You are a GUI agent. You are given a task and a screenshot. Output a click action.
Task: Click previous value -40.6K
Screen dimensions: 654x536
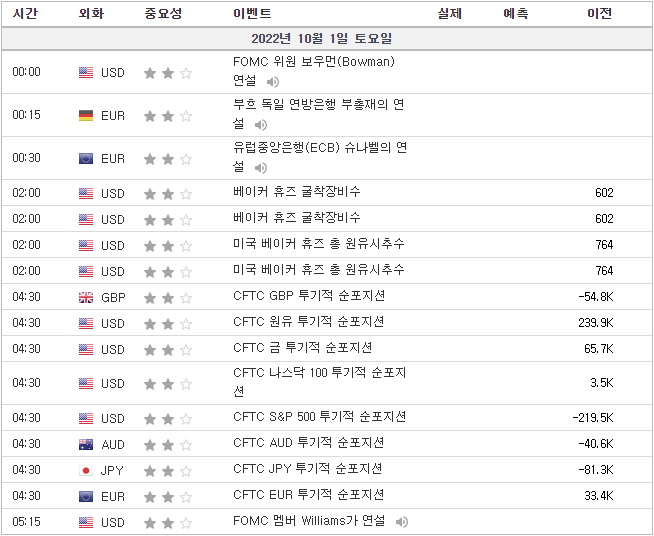point(596,444)
